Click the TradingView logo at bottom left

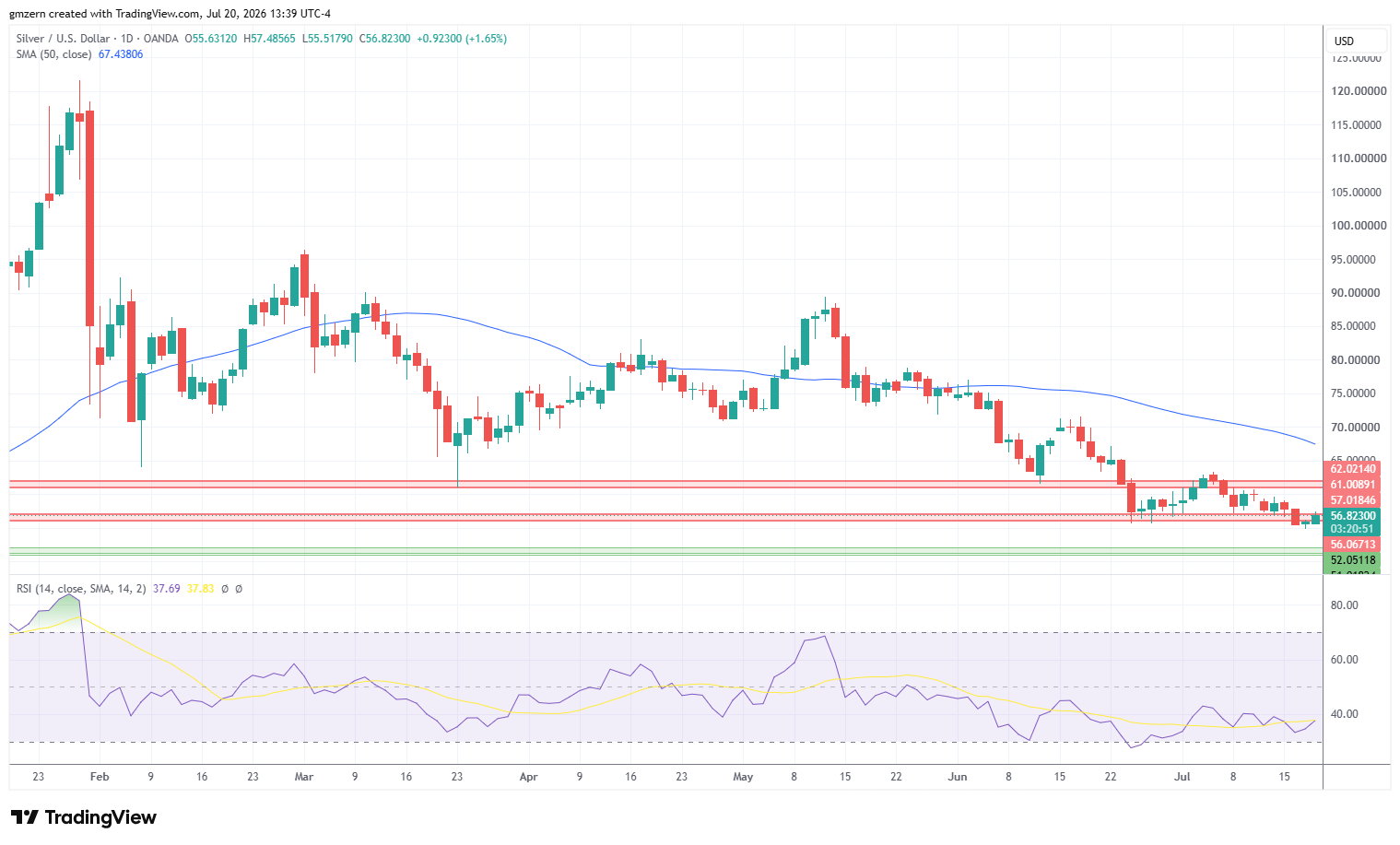[83, 817]
